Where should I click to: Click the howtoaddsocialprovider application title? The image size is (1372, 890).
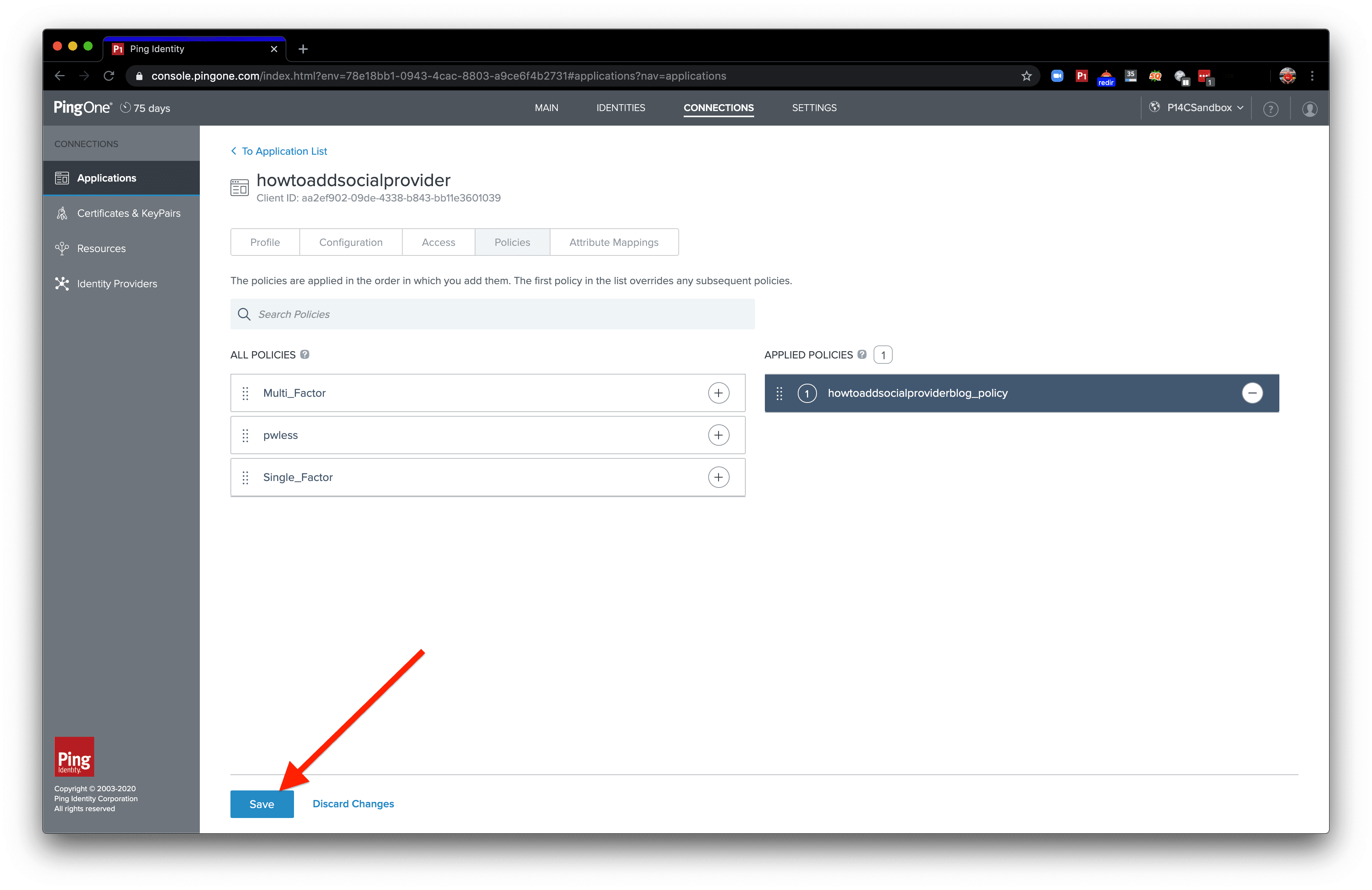[x=353, y=180]
